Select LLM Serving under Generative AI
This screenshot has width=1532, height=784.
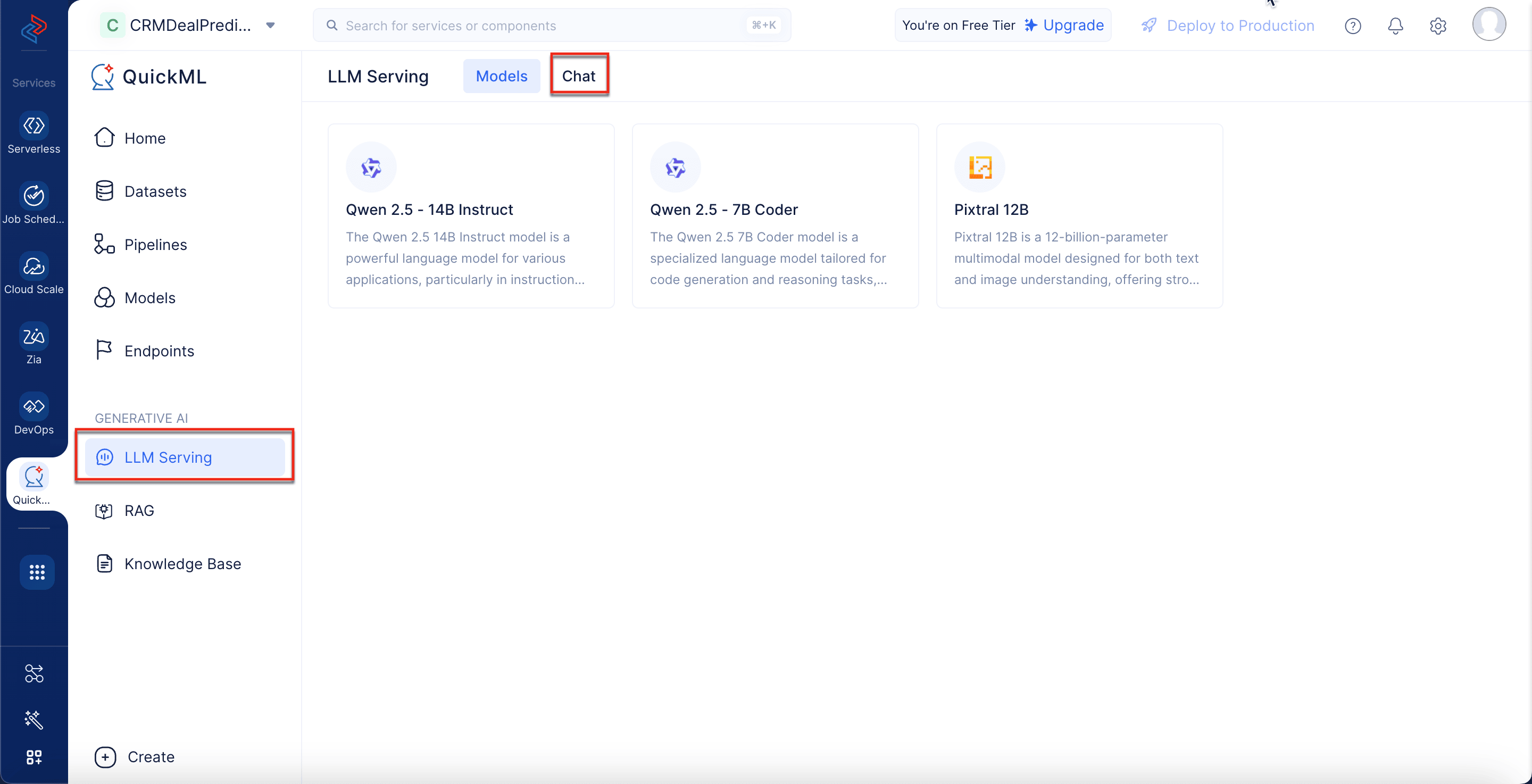(x=185, y=457)
